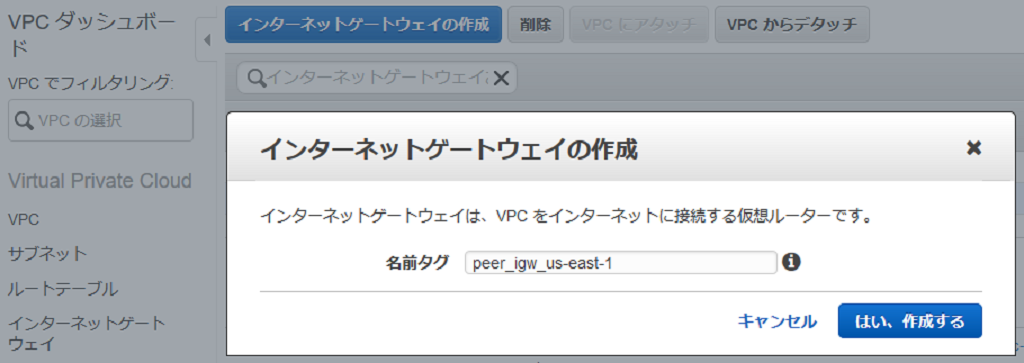
Task: Open VPC item in sidebar
Action: tap(24, 220)
